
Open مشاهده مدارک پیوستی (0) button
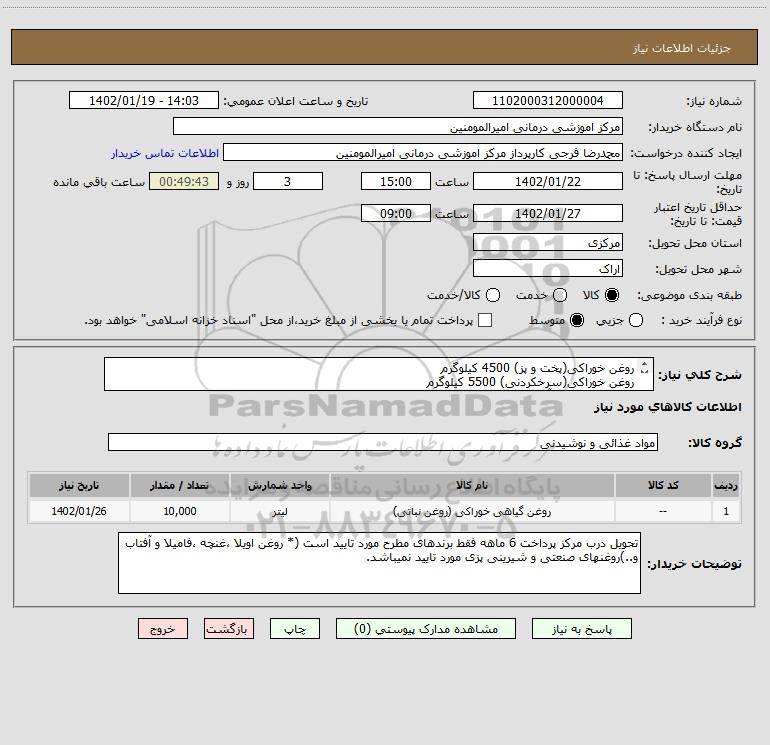426,629
